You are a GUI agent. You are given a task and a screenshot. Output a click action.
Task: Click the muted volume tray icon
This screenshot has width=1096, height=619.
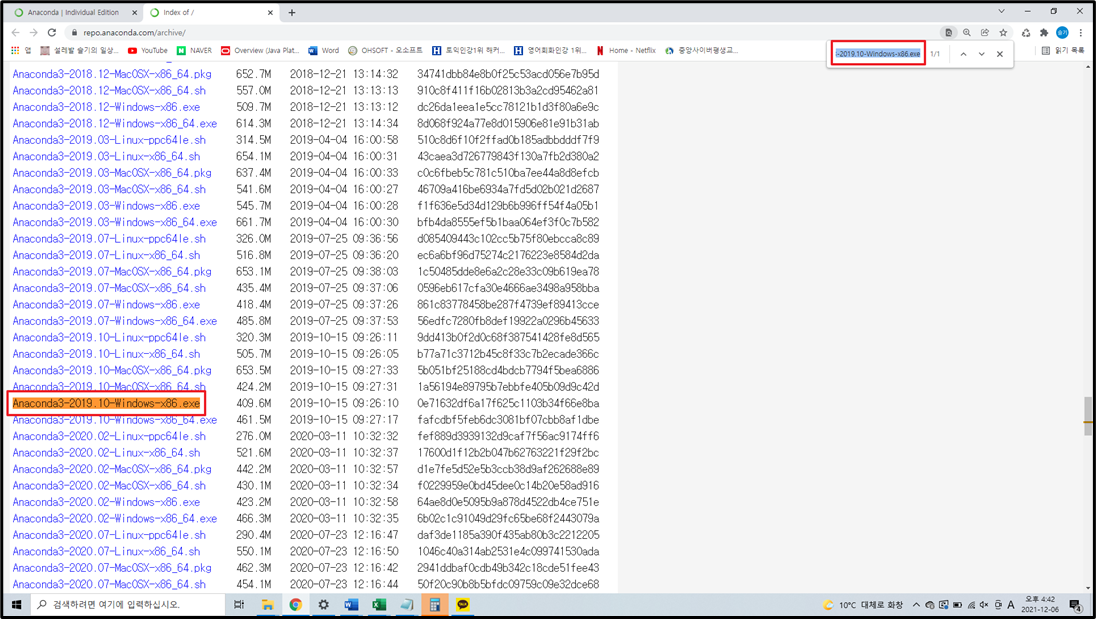click(984, 604)
